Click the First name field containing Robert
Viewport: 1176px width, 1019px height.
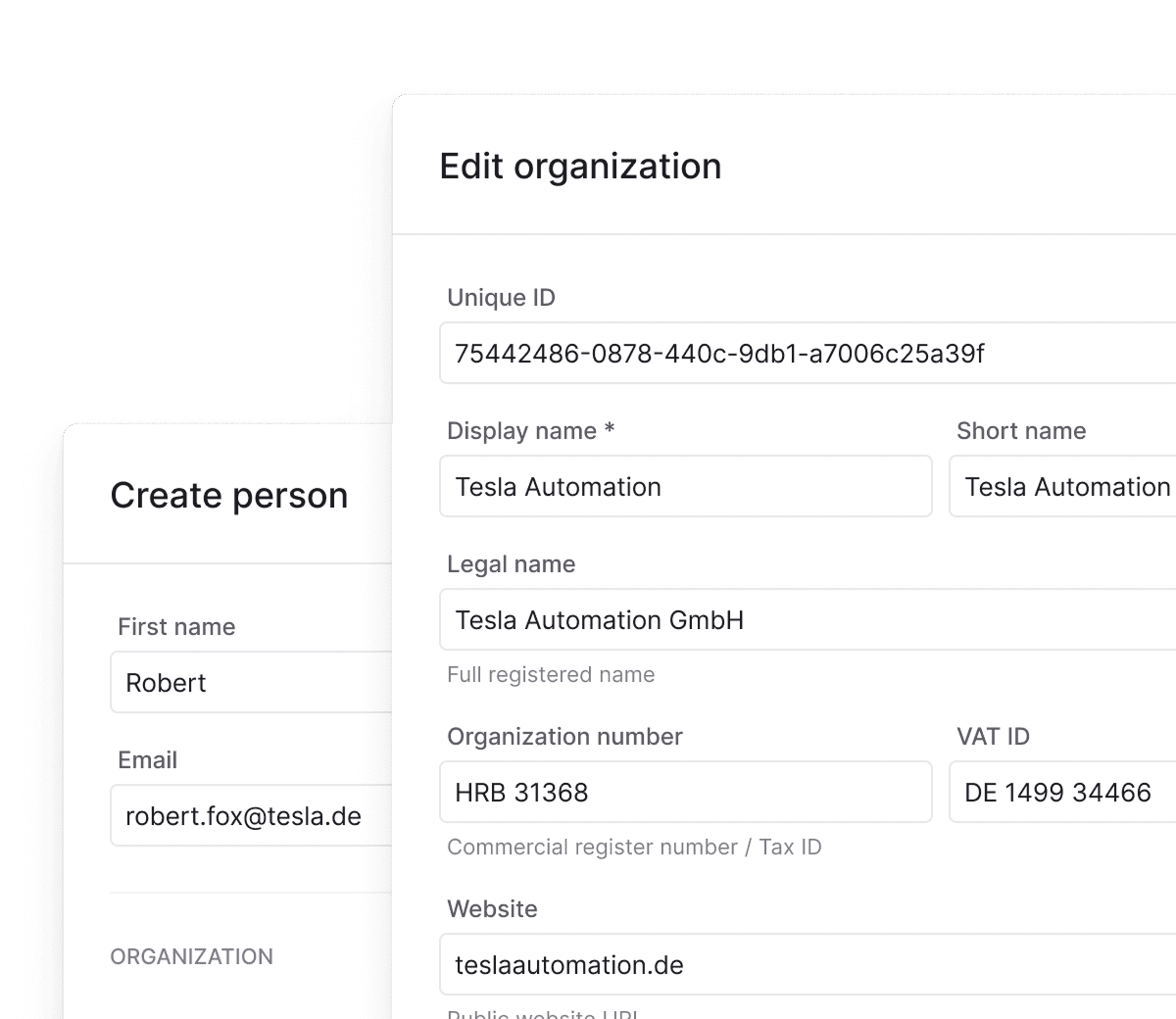pyautogui.click(x=252, y=682)
